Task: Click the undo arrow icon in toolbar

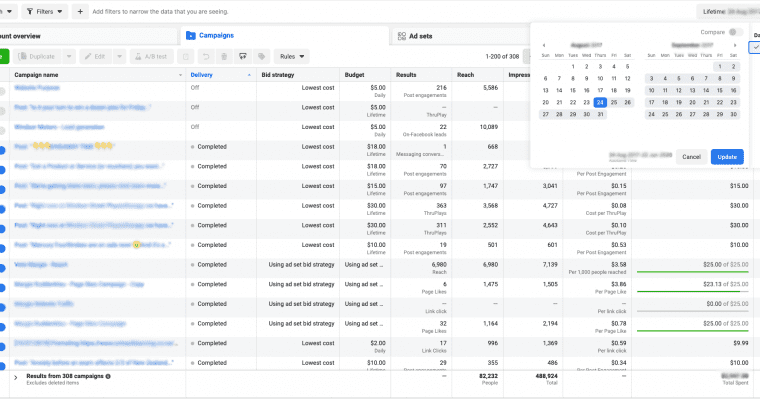Action: 206,57
